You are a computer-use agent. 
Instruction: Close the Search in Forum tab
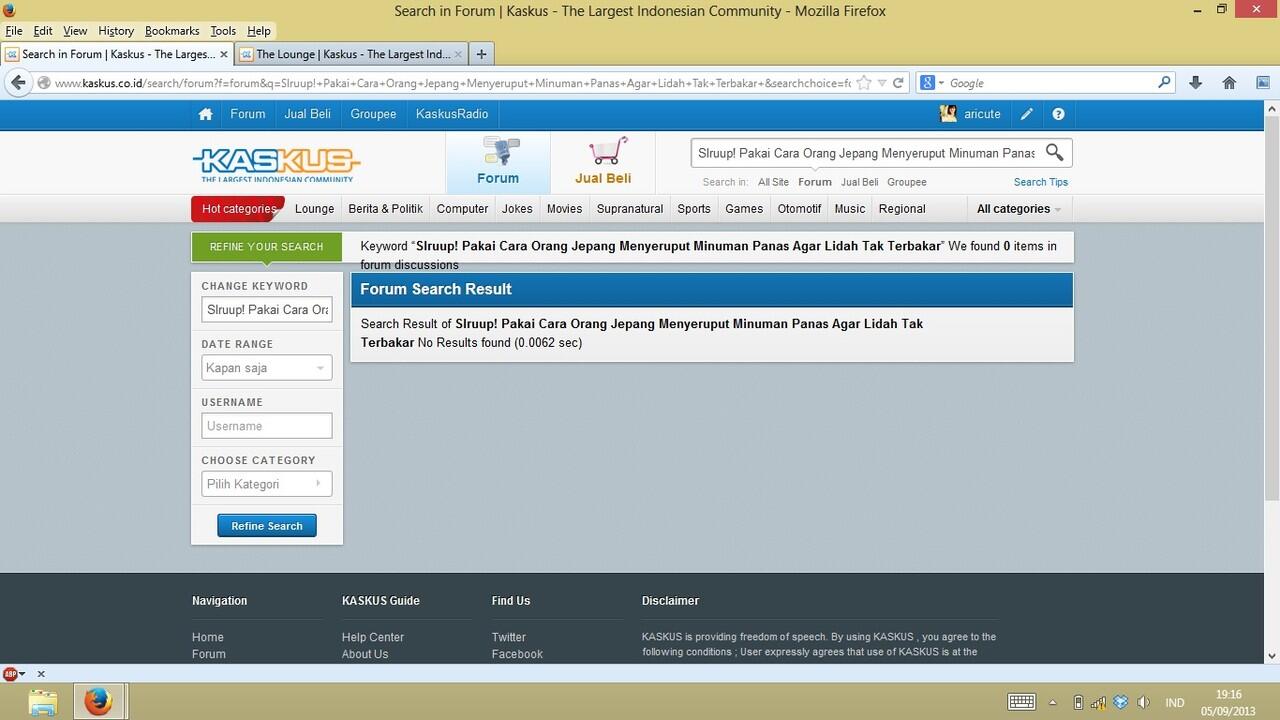[x=223, y=54]
